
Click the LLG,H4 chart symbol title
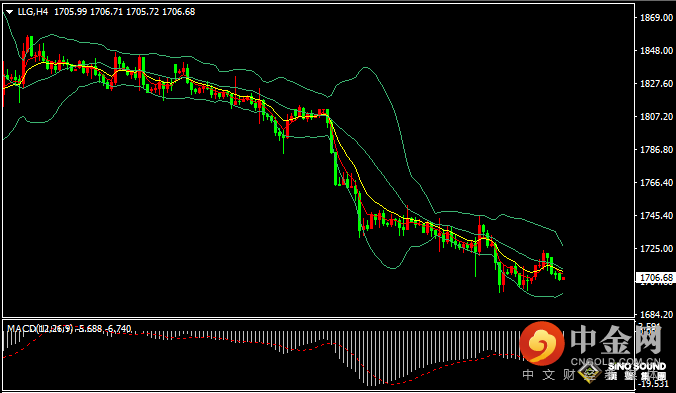coord(33,12)
